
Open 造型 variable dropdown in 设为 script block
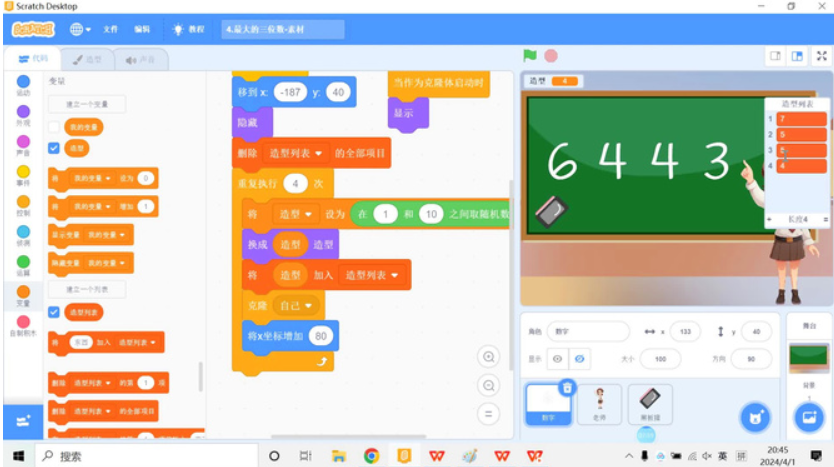[x=295, y=214]
